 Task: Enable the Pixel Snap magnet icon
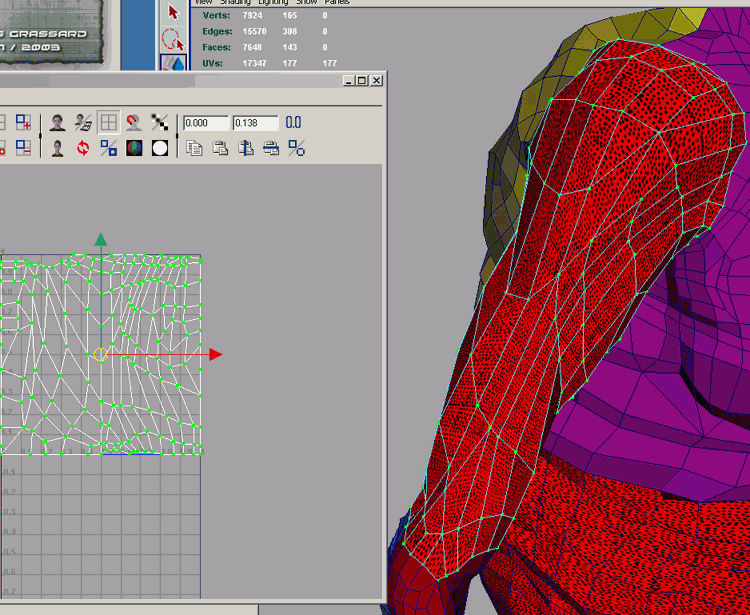point(133,123)
